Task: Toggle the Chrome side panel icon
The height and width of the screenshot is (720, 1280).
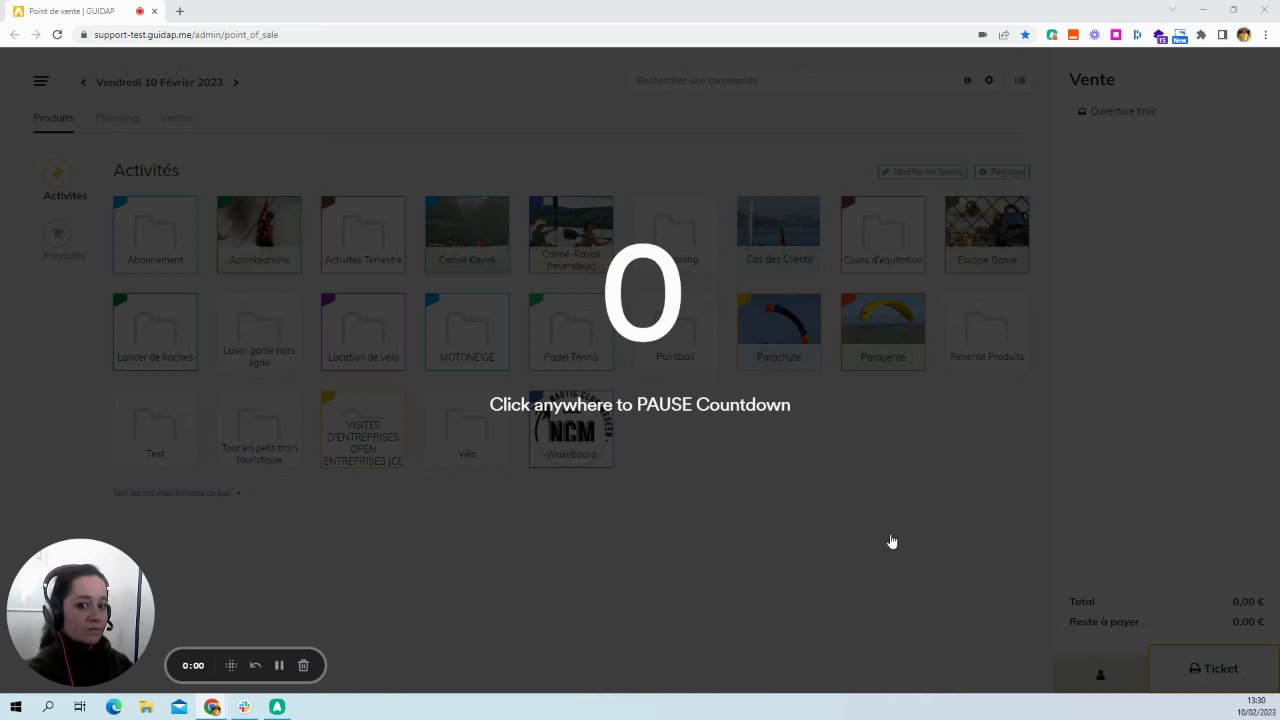Action: click(1222, 34)
